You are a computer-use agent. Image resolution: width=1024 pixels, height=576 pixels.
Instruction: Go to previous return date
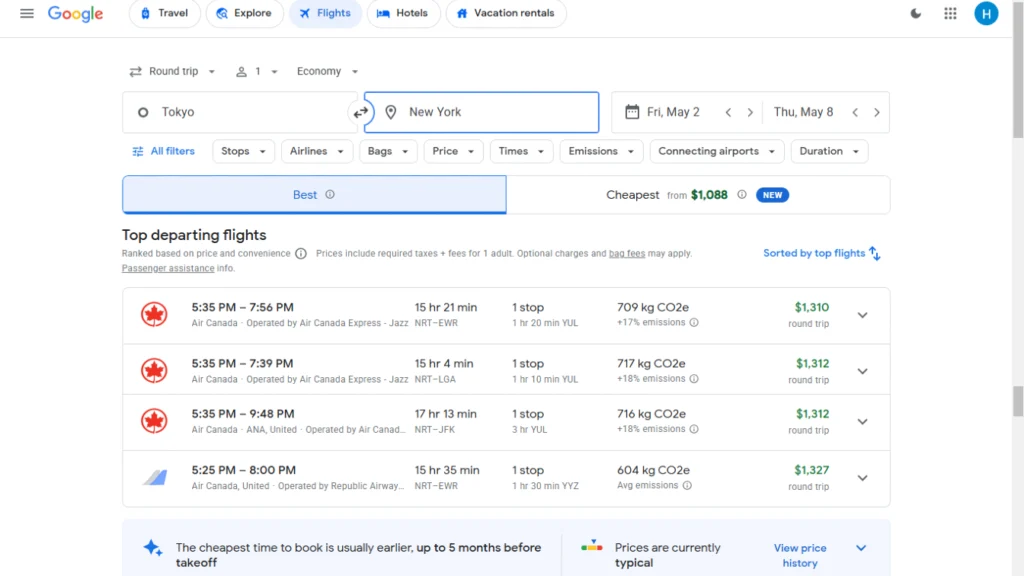point(855,112)
